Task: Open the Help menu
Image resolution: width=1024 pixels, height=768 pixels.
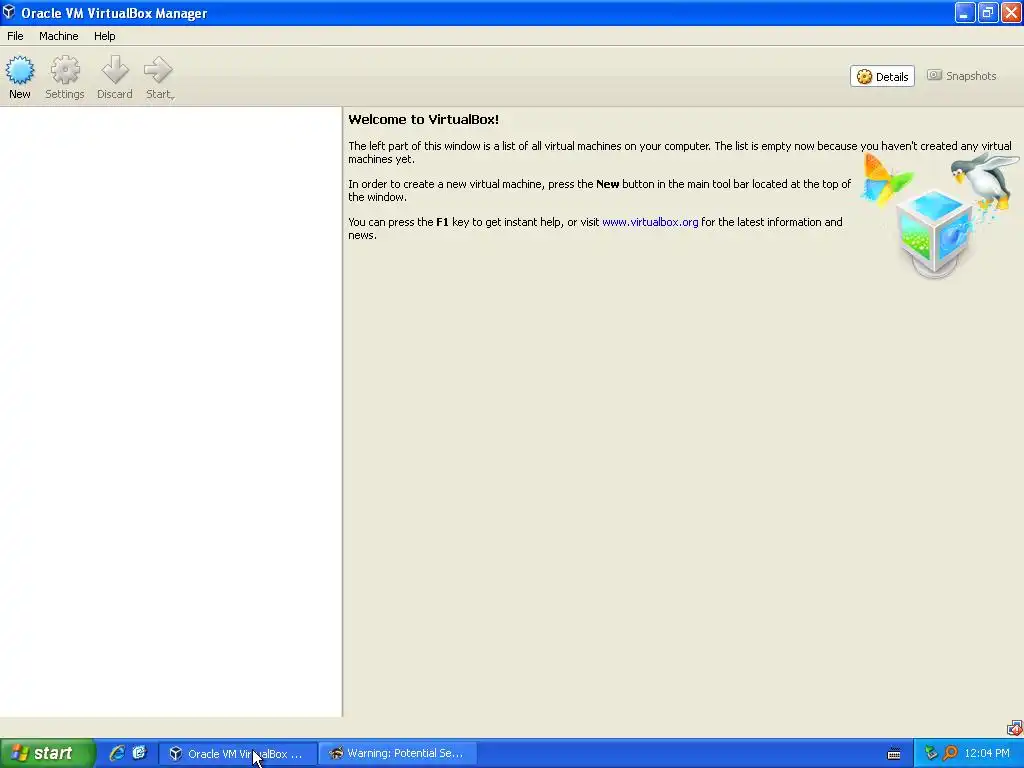Action: (x=104, y=36)
